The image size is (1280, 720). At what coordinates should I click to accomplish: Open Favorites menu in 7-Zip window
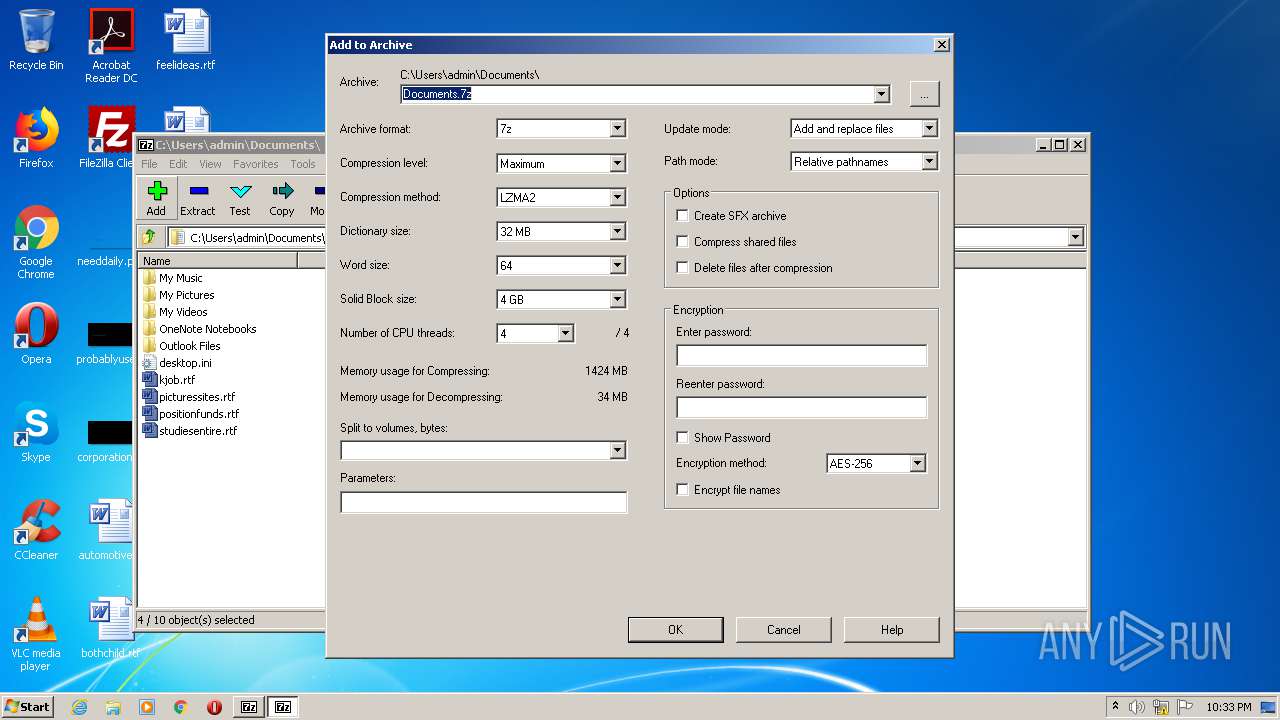coord(256,164)
